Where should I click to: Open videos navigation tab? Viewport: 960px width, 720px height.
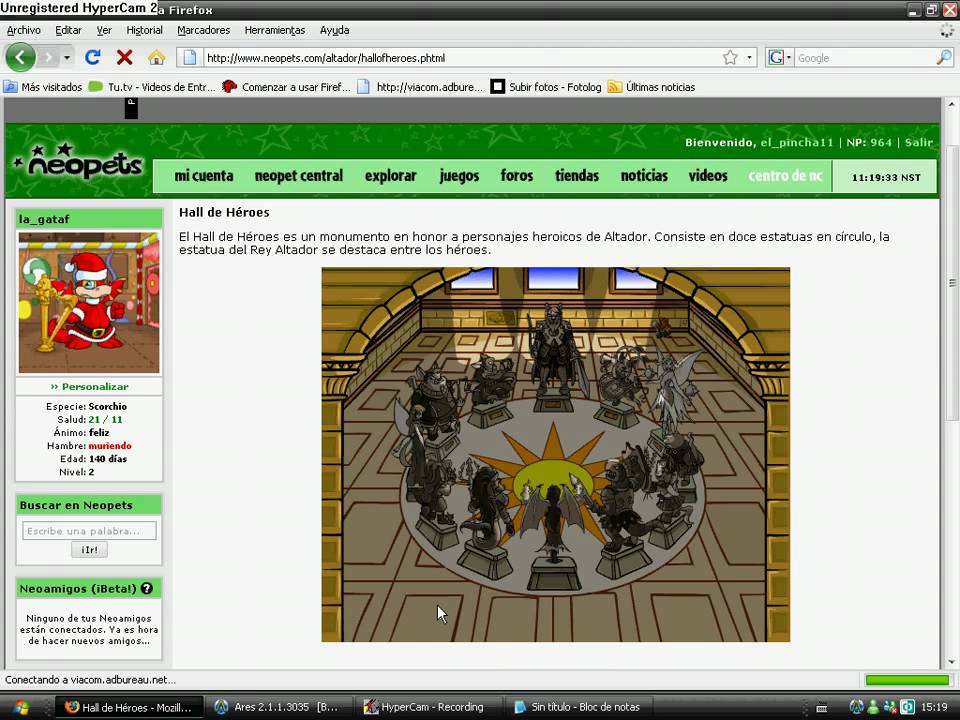tap(708, 176)
